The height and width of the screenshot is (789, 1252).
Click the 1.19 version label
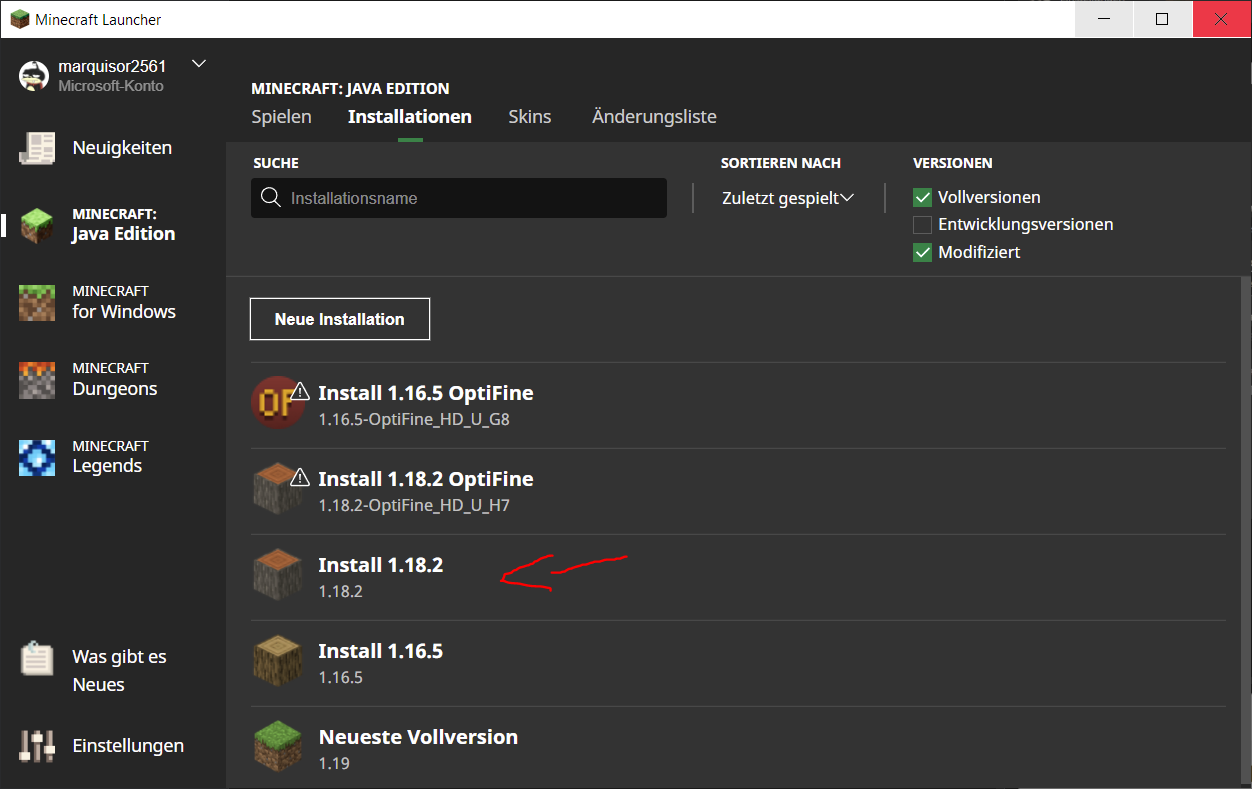334,764
